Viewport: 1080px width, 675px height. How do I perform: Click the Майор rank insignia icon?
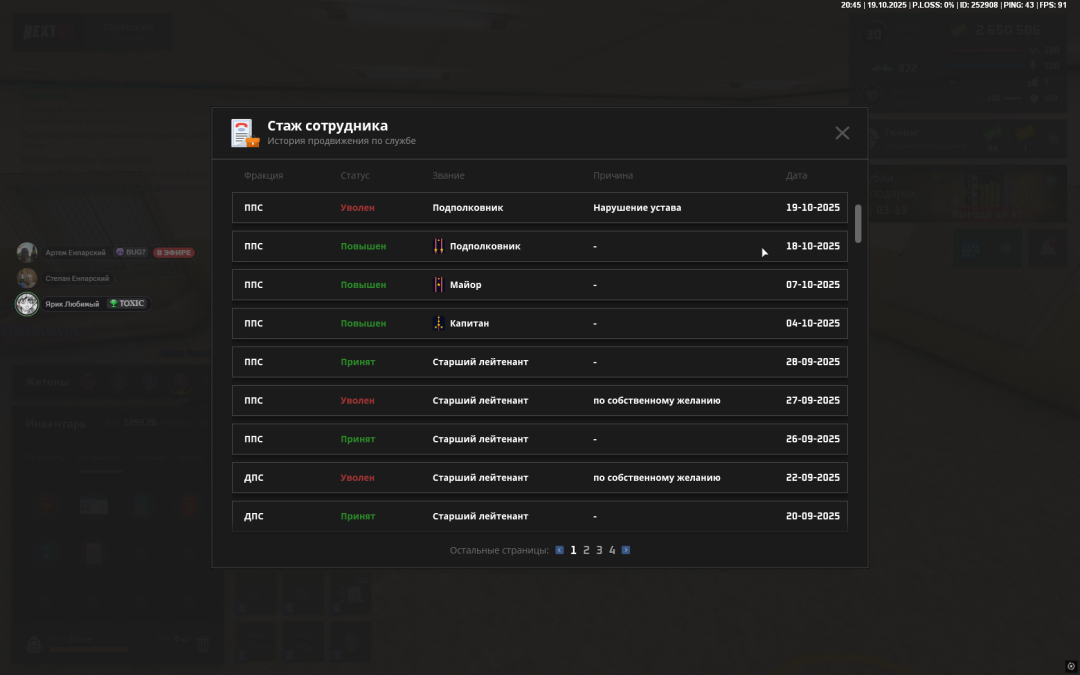tap(438, 285)
